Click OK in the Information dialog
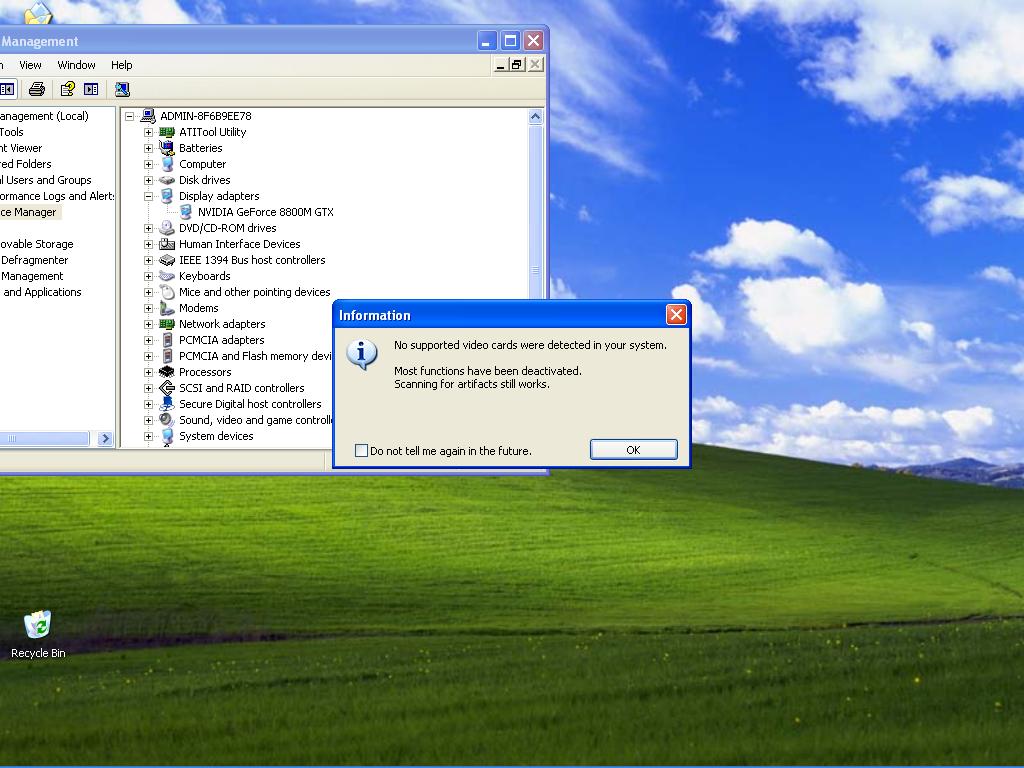 click(633, 450)
